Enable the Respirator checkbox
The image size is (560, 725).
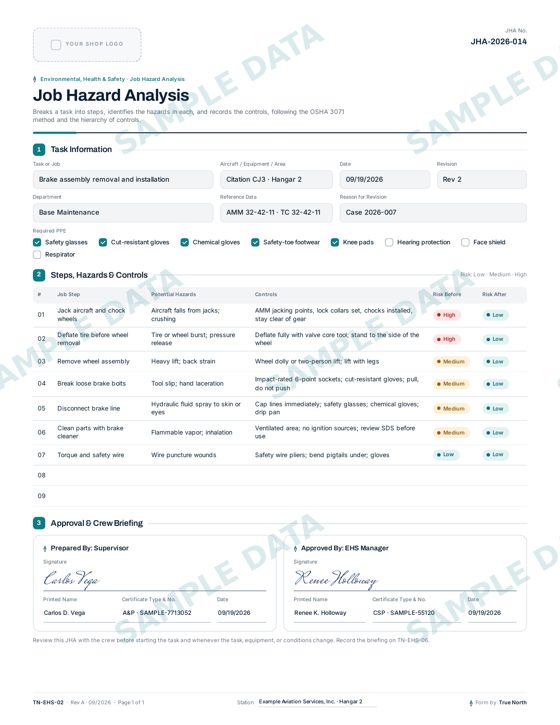[37, 254]
